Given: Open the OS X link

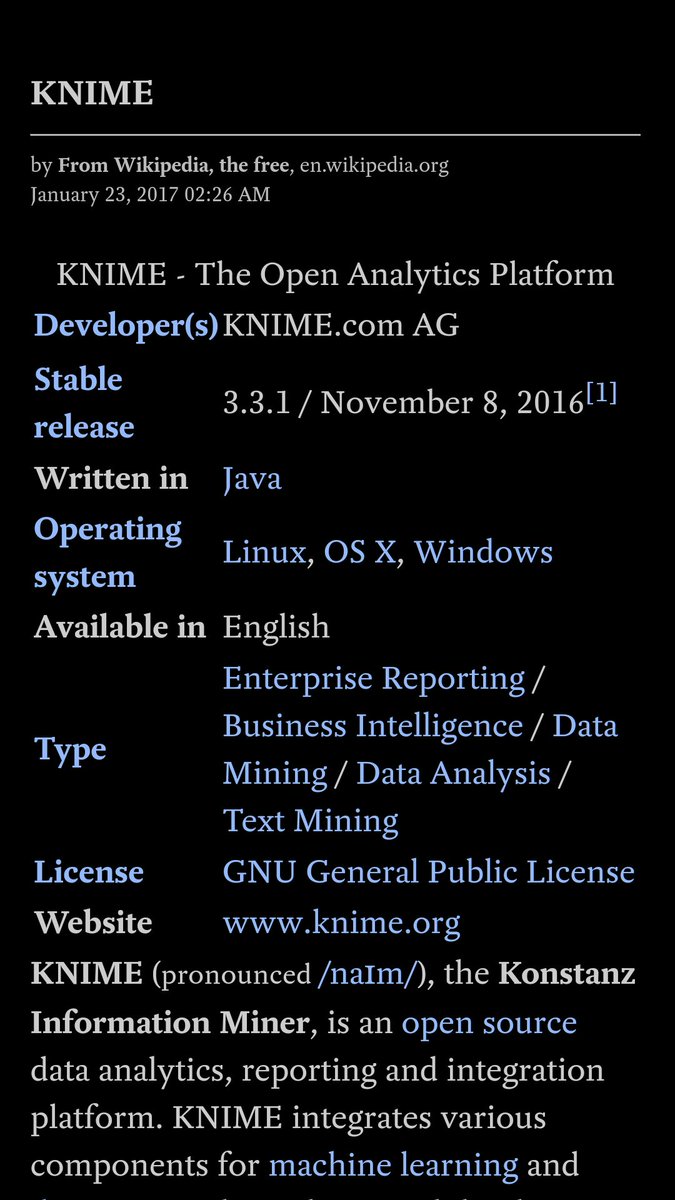Looking at the screenshot, I should coord(360,552).
